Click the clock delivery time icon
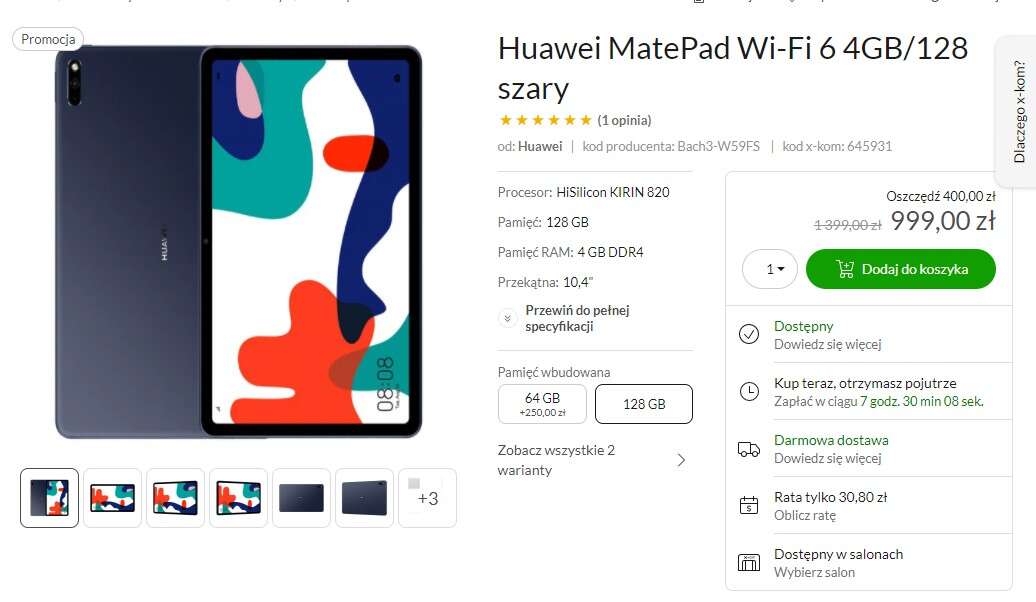This screenshot has width=1036, height=602. (749, 391)
